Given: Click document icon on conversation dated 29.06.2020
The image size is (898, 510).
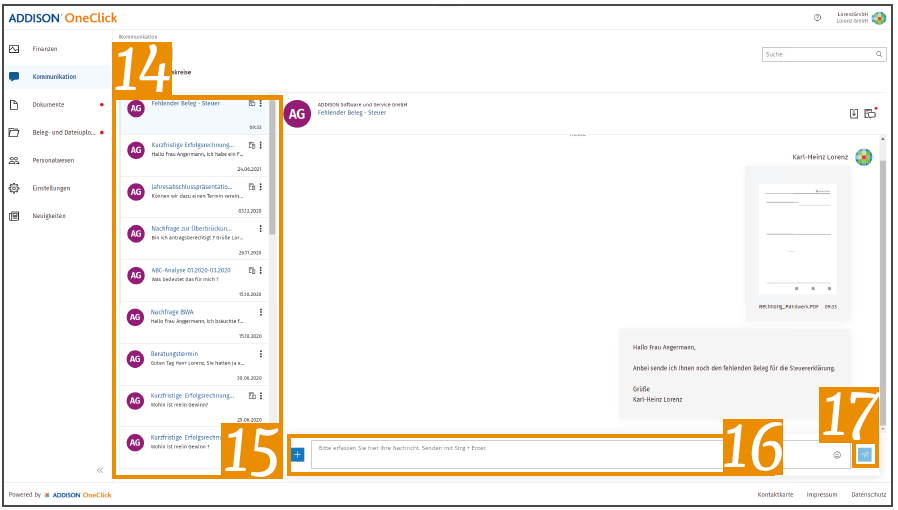Looking at the screenshot, I should click(x=251, y=396).
